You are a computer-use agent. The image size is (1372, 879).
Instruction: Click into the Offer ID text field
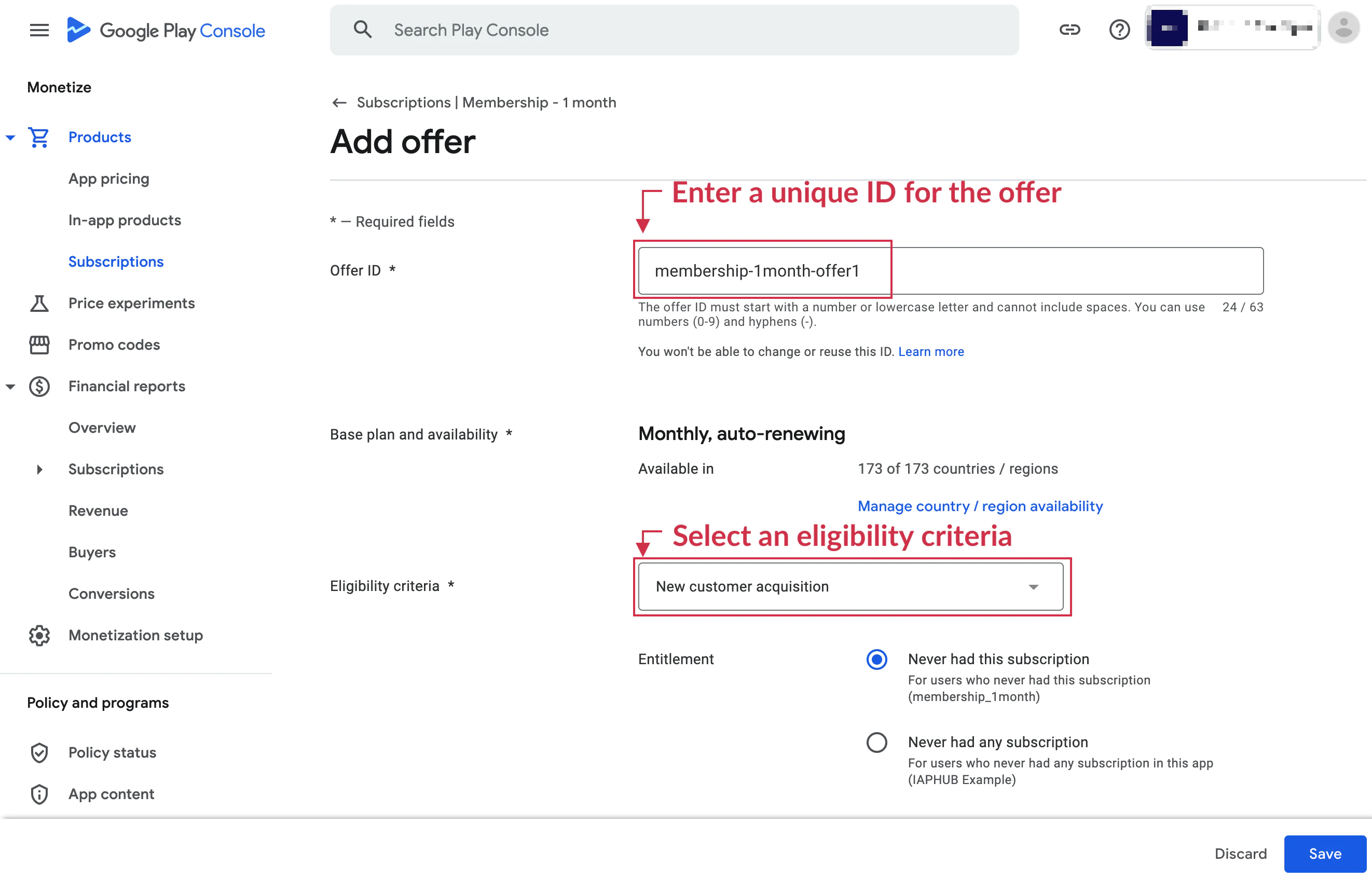(x=950, y=270)
